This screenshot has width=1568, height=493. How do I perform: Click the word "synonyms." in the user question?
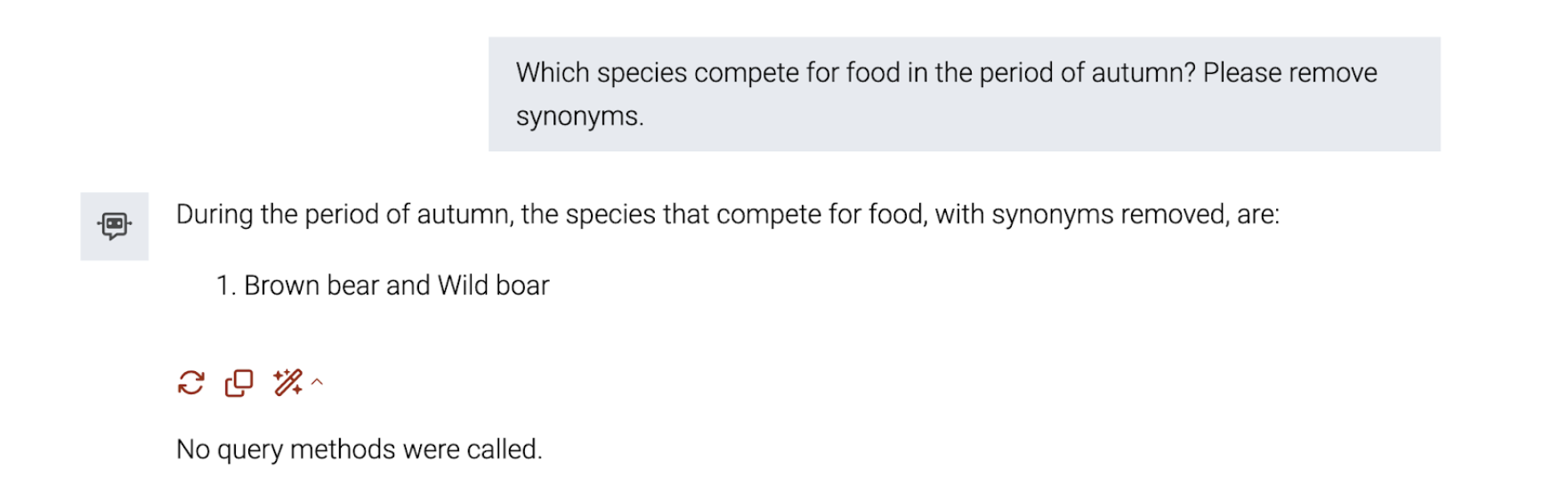pyautogui.click(x=579, y=117)
